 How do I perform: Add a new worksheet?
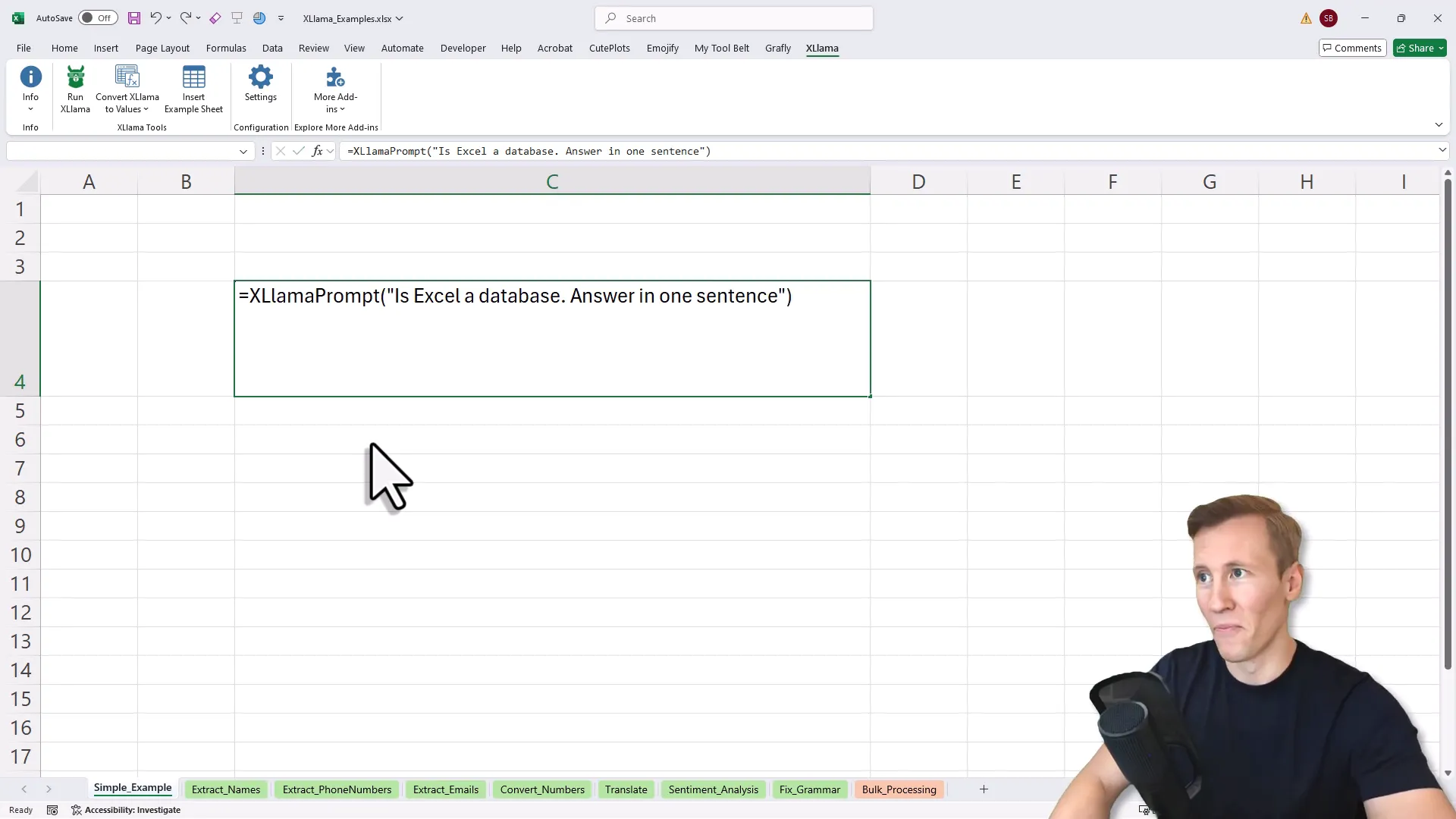pos(984,789)
